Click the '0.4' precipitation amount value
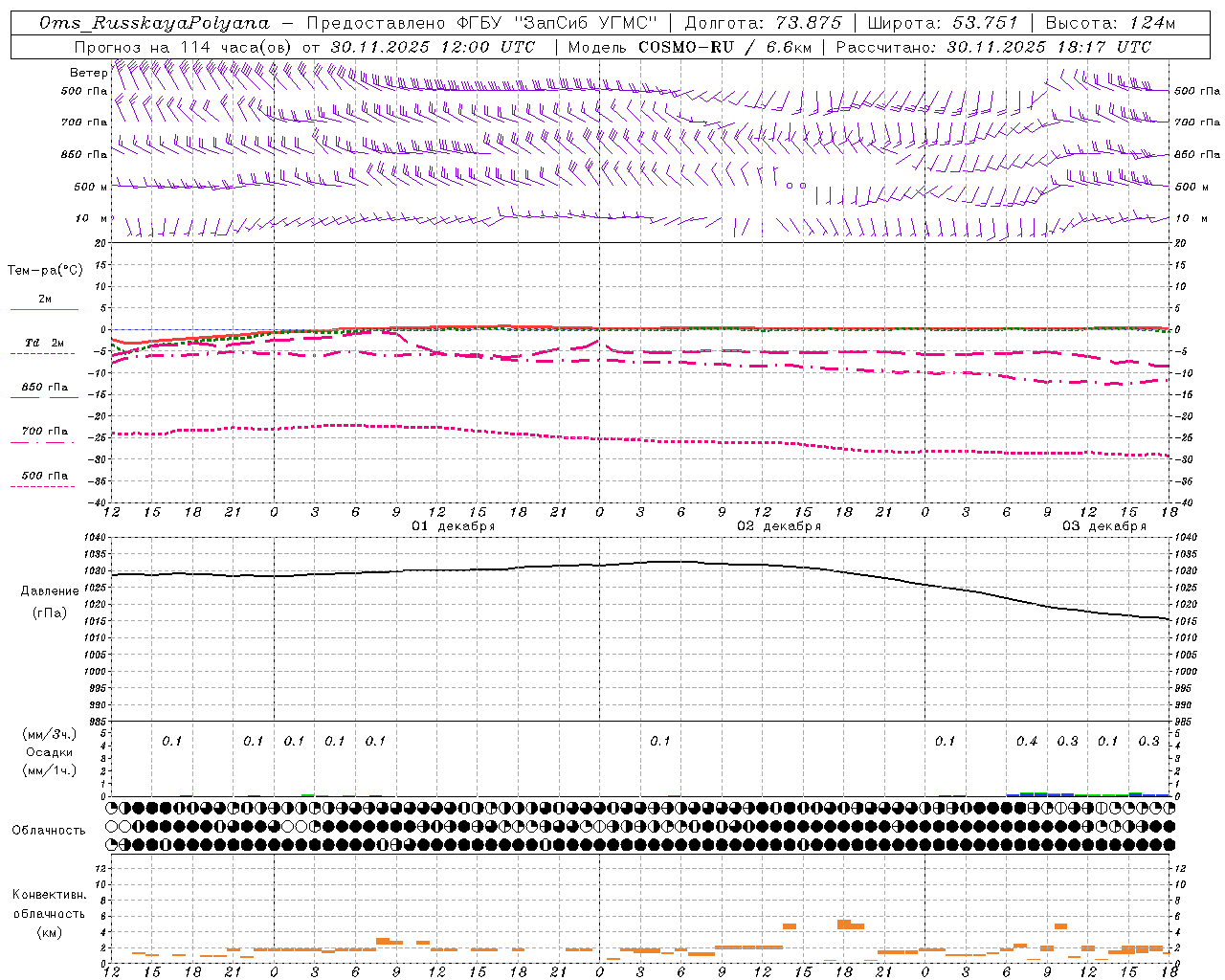This screenshot has height=980, width=1225. pyautogui.click(x=1027, y=742)
